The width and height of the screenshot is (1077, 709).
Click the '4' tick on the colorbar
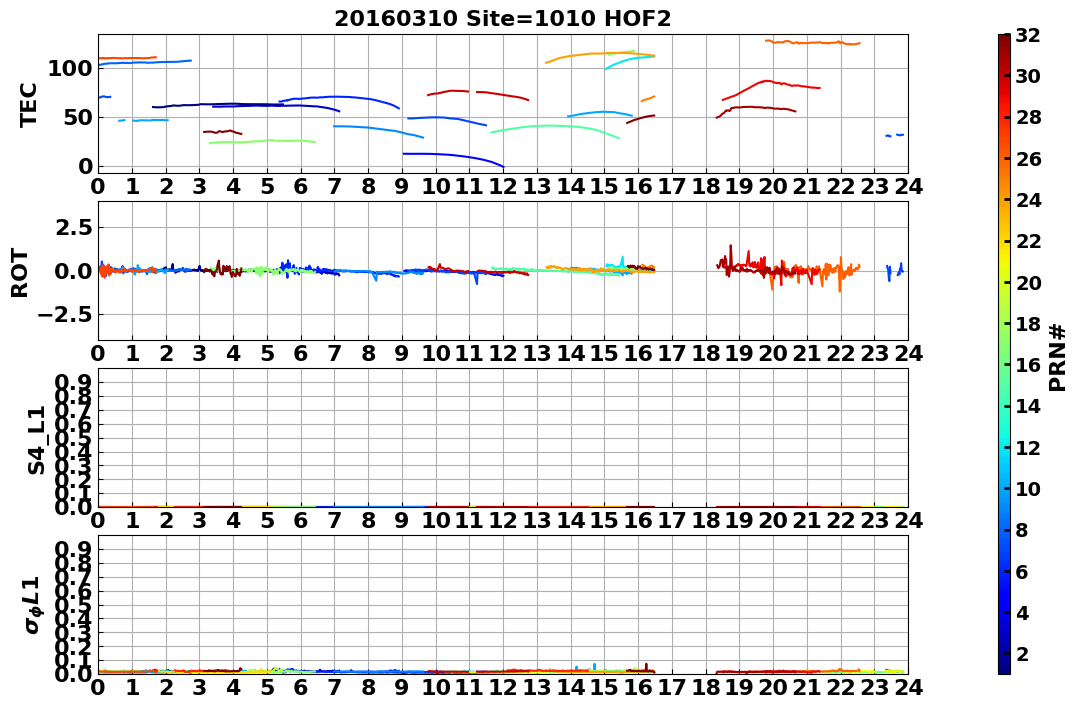(1022, 612)
